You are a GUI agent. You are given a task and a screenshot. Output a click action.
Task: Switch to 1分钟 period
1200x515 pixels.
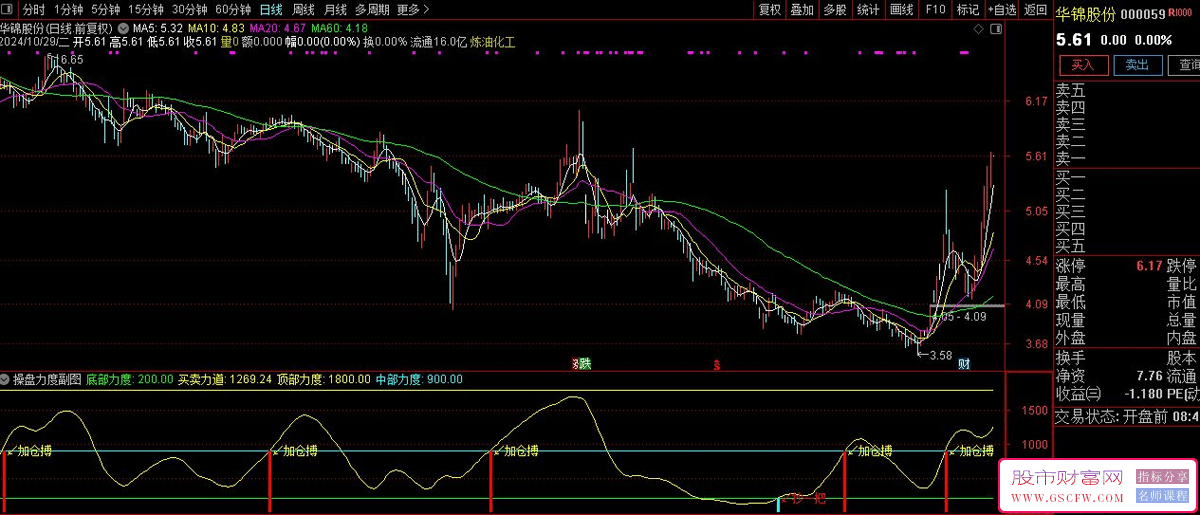(x=69, y=9)
